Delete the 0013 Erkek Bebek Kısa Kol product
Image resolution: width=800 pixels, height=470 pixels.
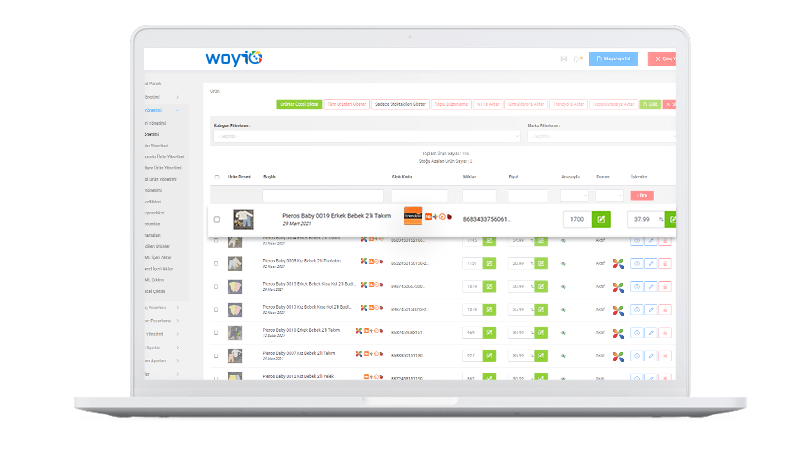pyautogui.click(x=665, y=287)
